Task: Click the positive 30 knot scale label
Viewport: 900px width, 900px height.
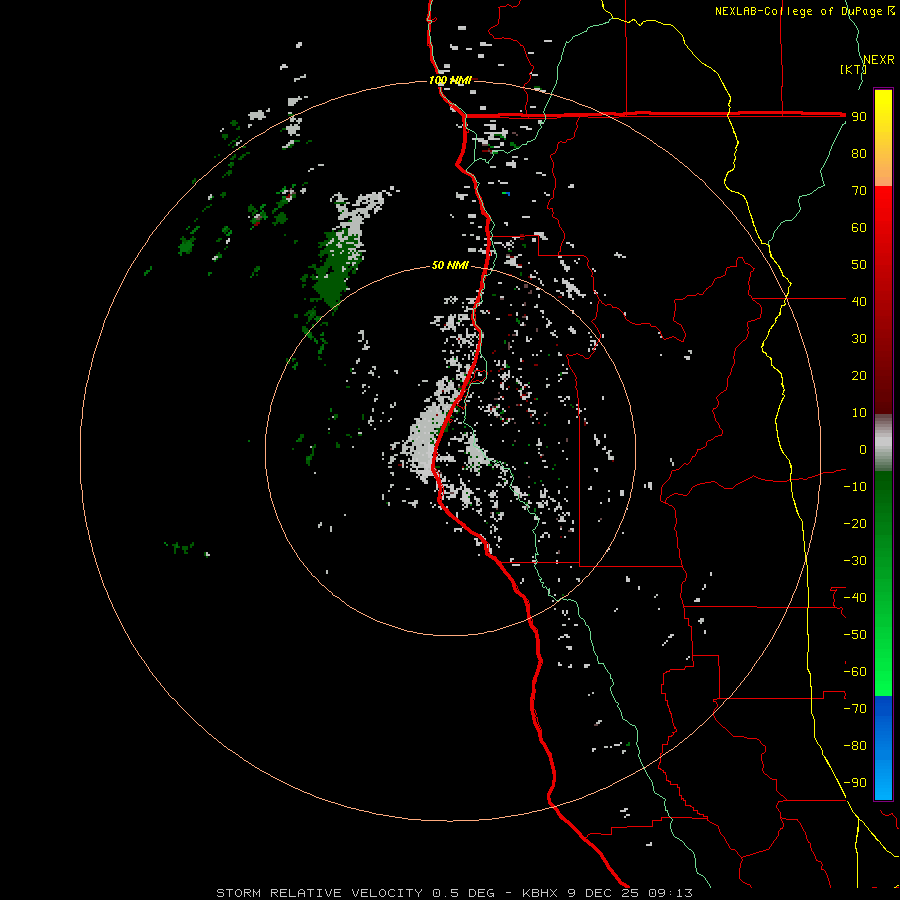Action: coord(859,339)
